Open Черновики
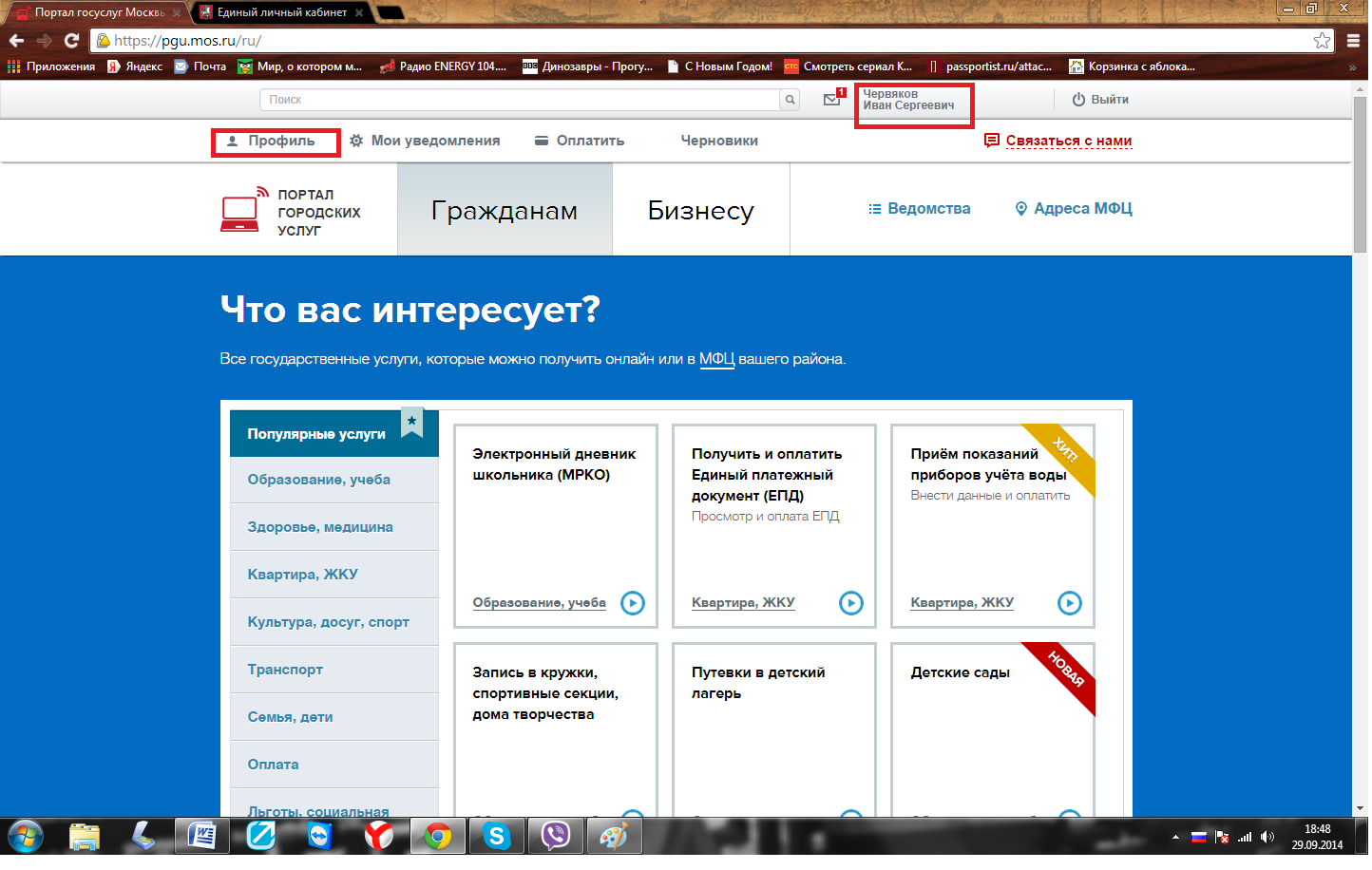The image size is (1372, 870). 719,141
